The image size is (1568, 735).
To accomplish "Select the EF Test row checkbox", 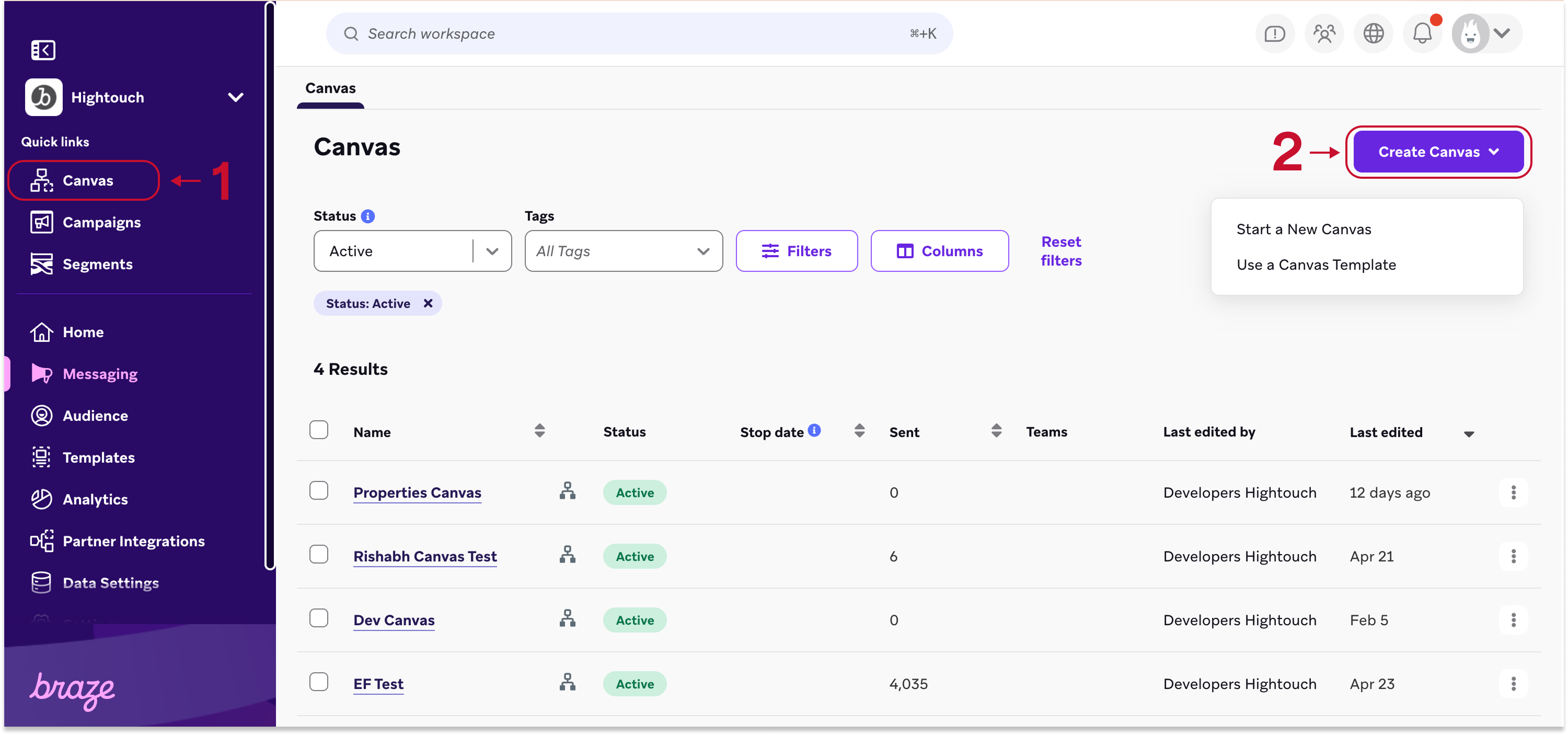I will (x=318, y=682).
